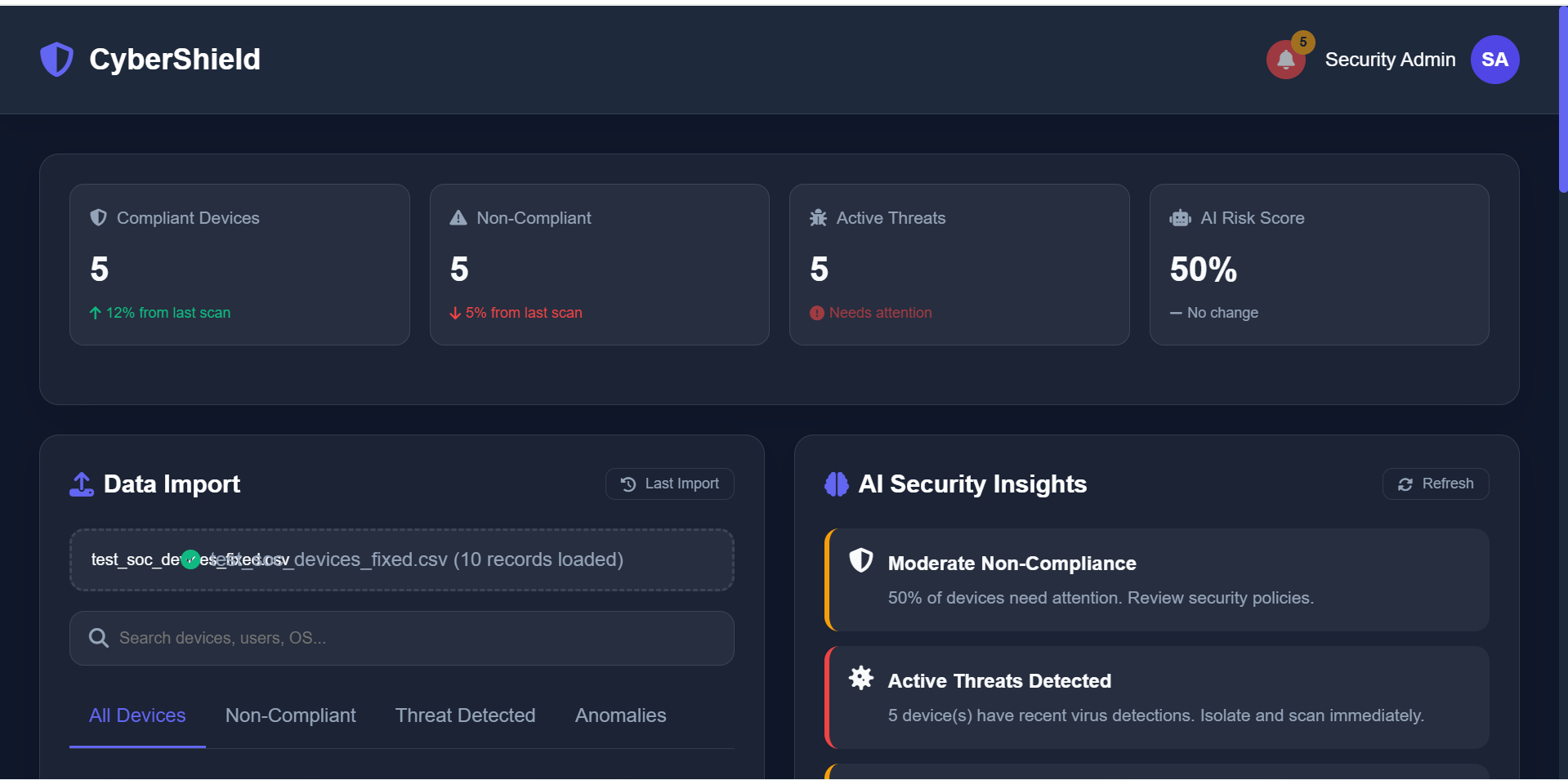
Task: Click the green checkmark on loaded file
Action: [190, 559]
